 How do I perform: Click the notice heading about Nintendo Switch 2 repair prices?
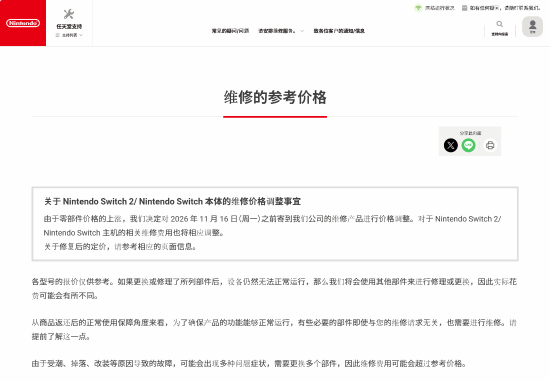172,201
